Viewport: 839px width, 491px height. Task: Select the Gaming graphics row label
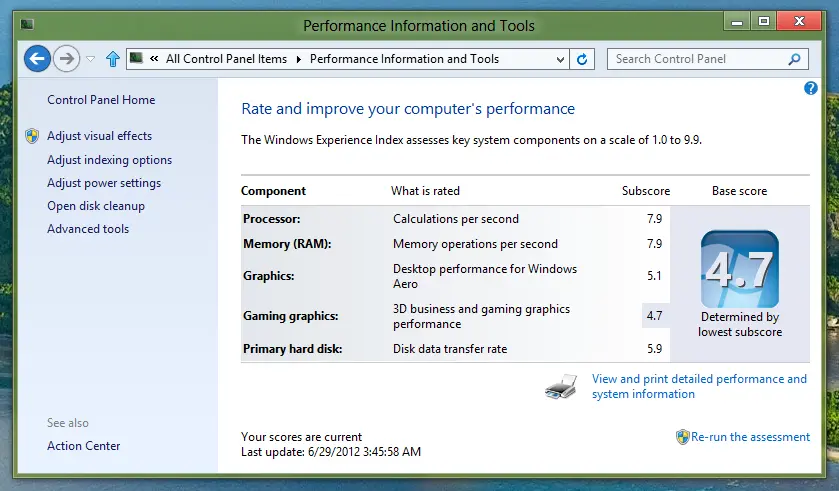click(x=291, y=316)
